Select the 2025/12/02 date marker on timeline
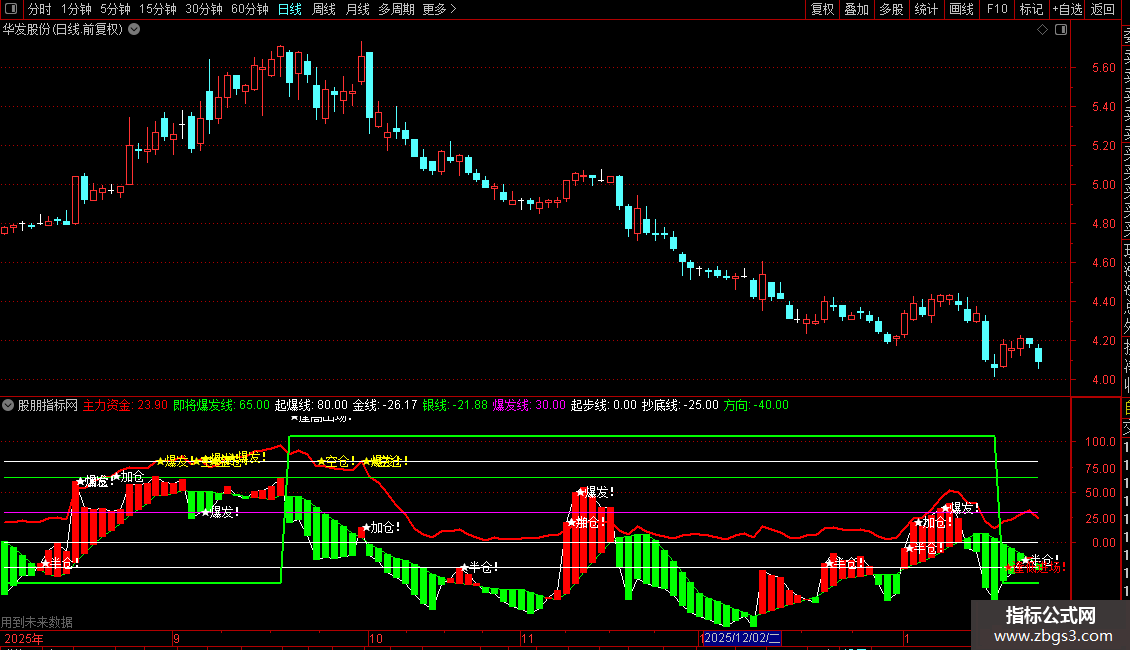1130x650 pixels. [742, 638]
